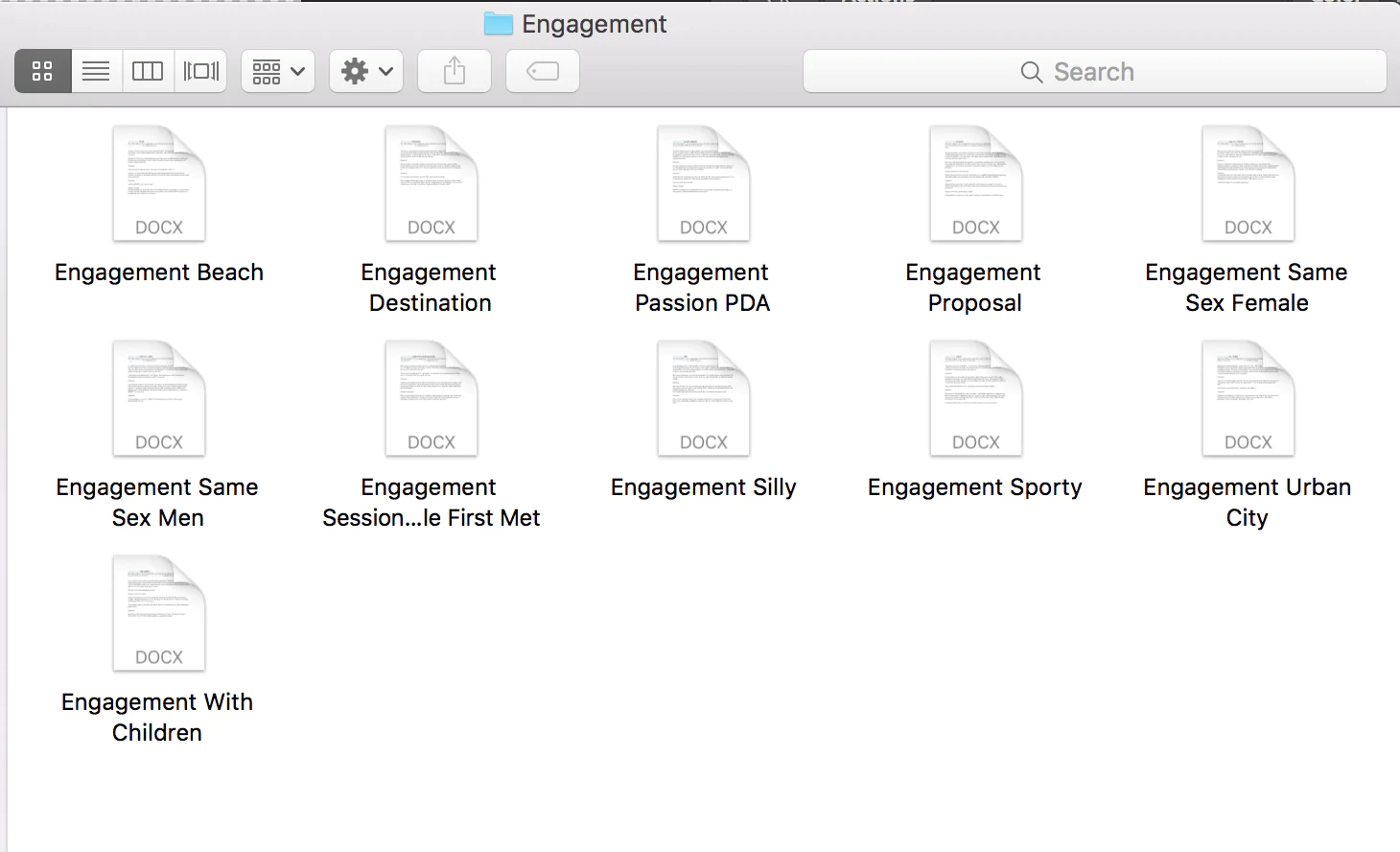Select the Engagement Destination file icon
Viewport: 1400px width, 852px height.
[x=431, y=183]
